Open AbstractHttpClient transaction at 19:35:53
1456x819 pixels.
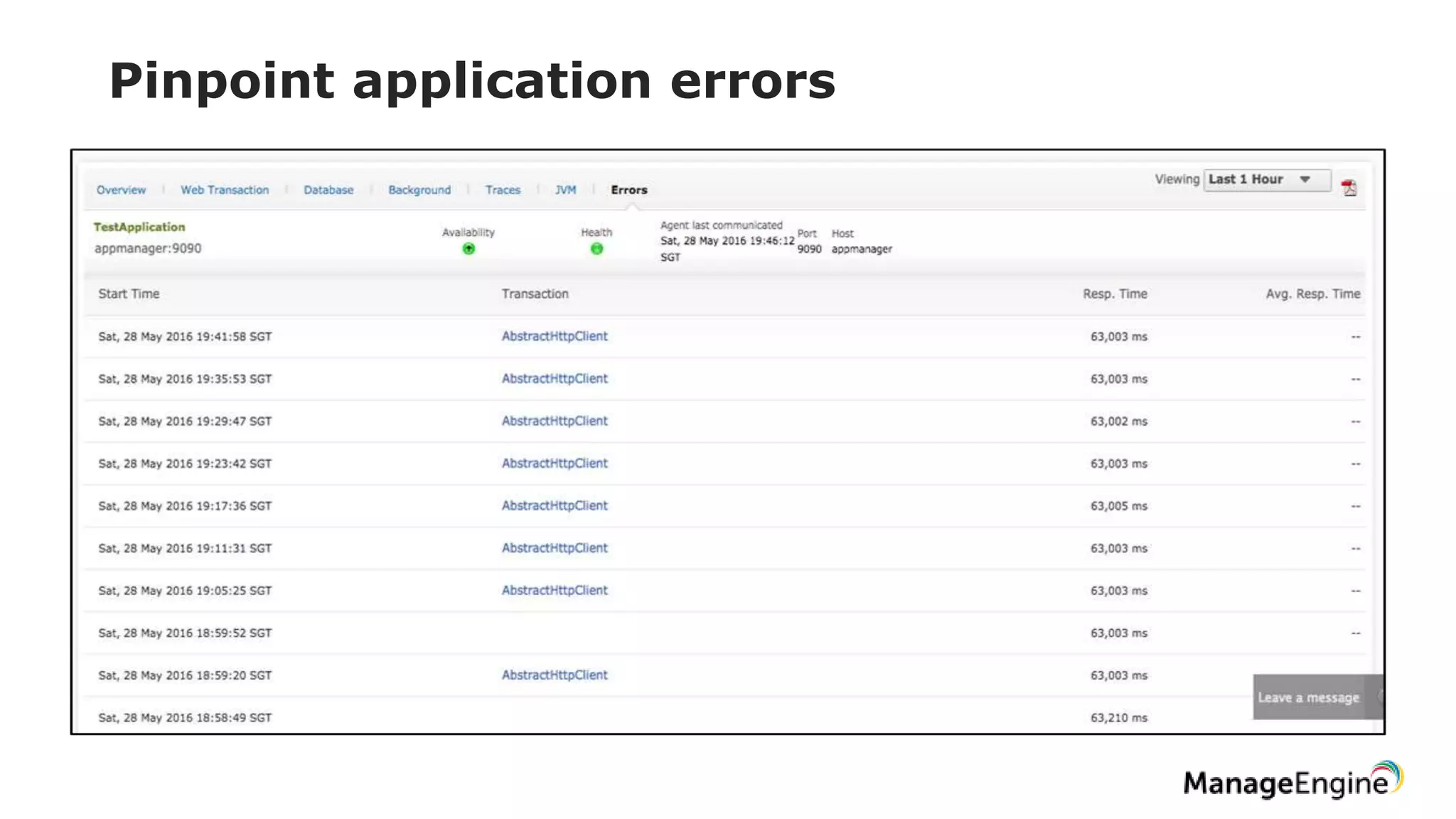coord(555,378)
